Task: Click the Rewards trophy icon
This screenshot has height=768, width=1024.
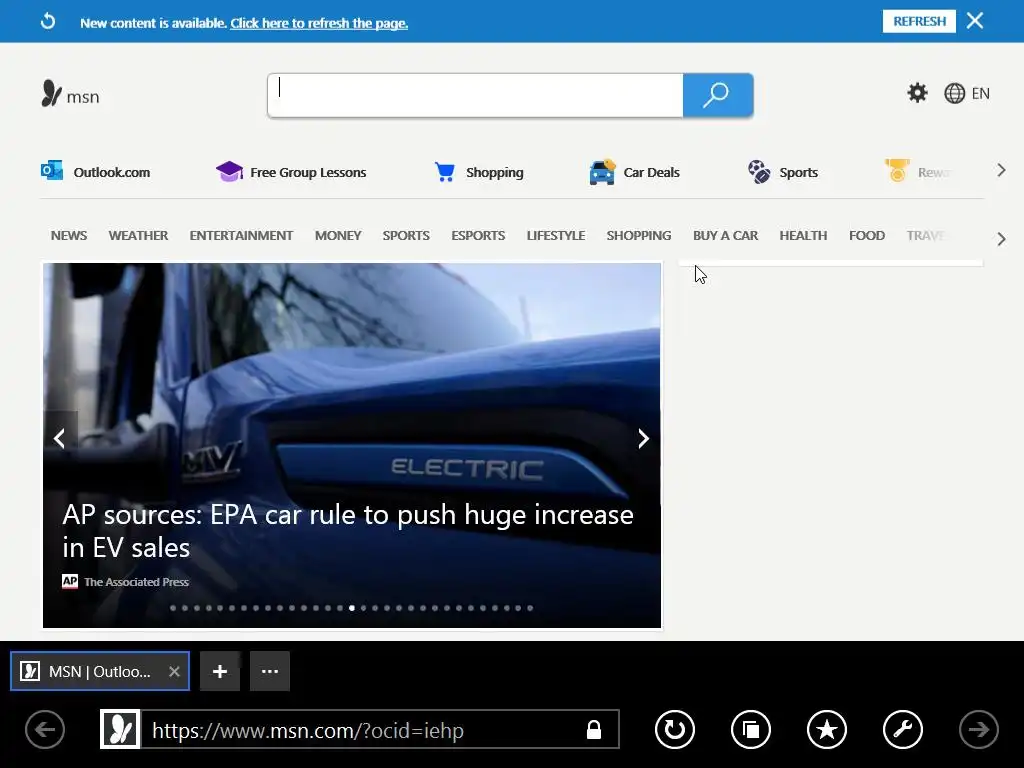Action: [897, 170]
